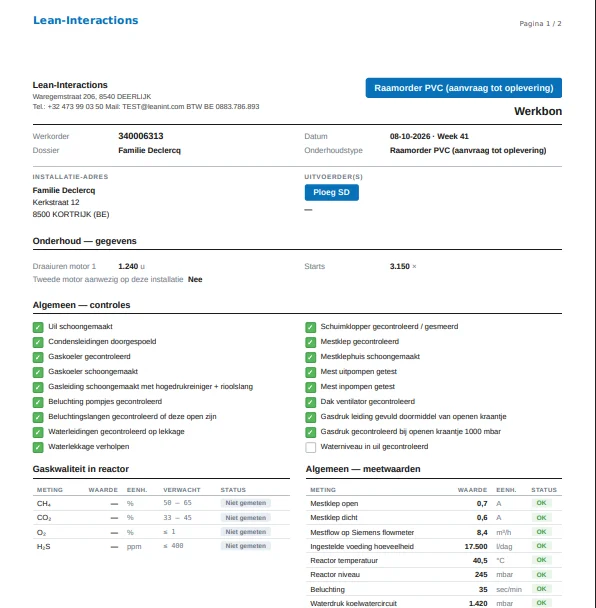Click the OK status for 'Mestklep dicht'
Image resolution: width=596 pixels, height=608 pixels.
tap(541, 518)
